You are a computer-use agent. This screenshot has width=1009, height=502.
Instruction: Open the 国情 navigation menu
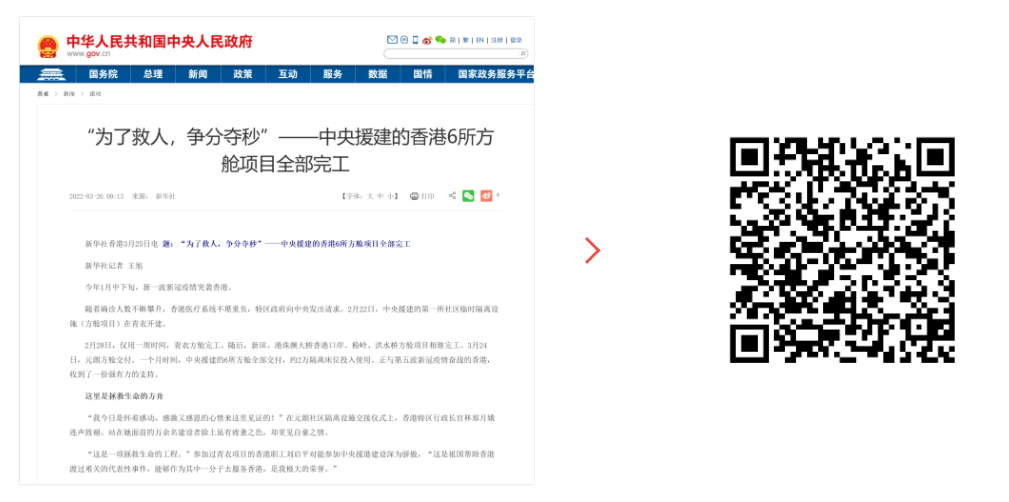tap(423, 74)
